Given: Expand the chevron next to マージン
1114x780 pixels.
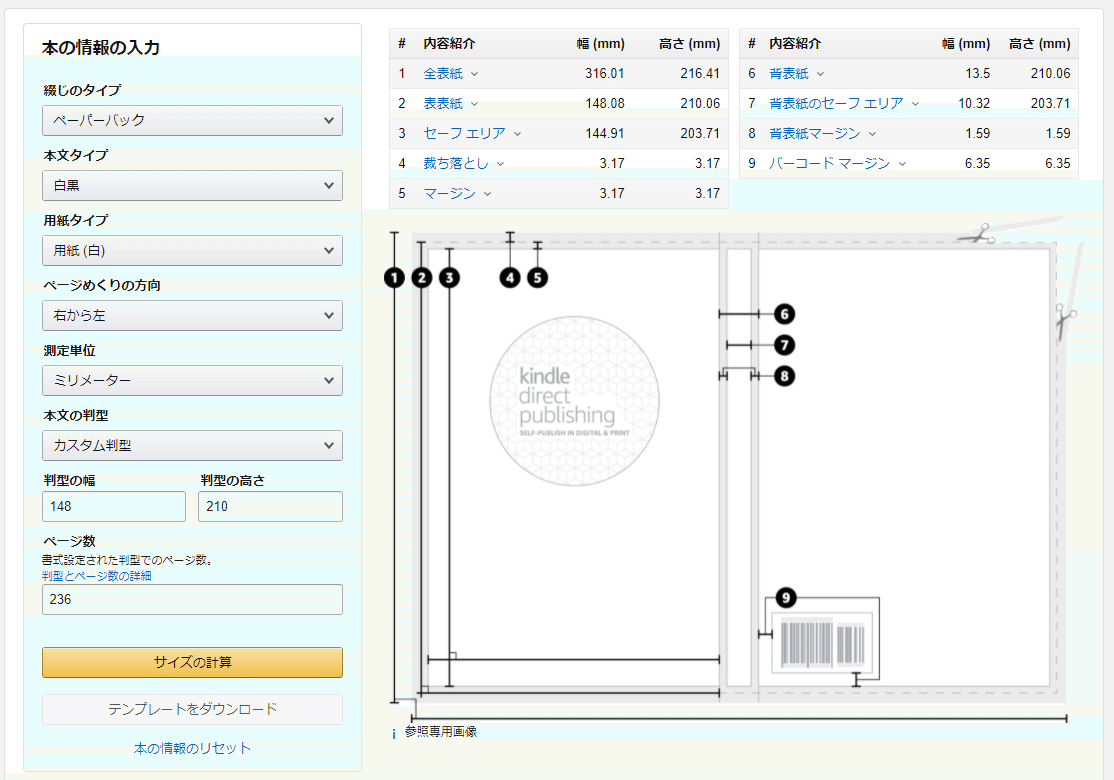Looking at the screenshot, I should [x=487, y=194].
